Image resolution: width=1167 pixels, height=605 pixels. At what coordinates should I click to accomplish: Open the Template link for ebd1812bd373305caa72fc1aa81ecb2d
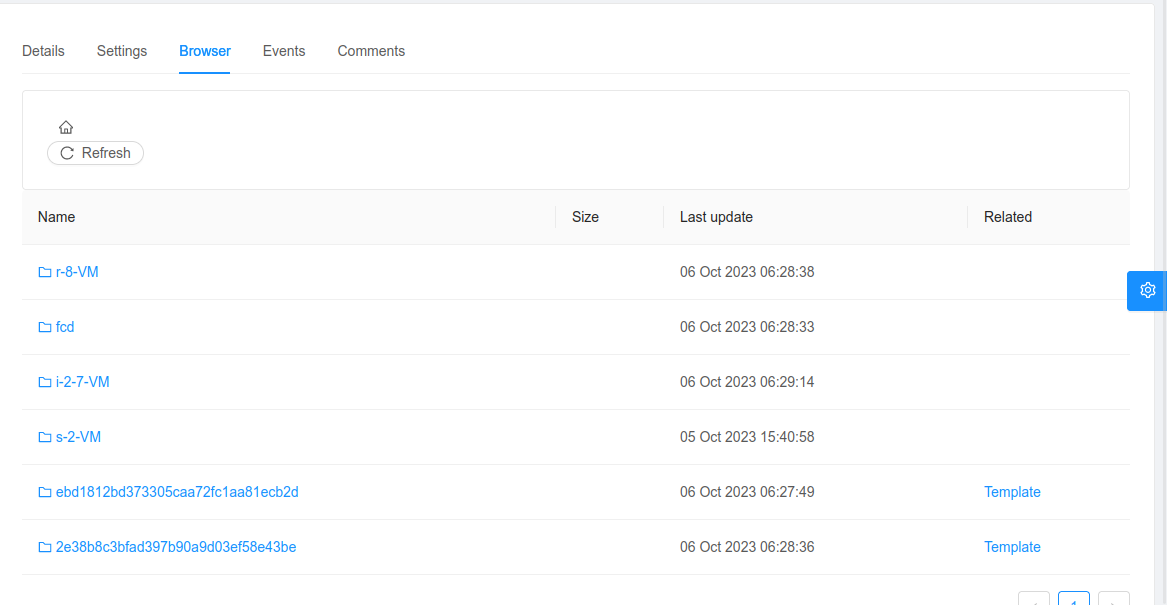click(1012, 491)
